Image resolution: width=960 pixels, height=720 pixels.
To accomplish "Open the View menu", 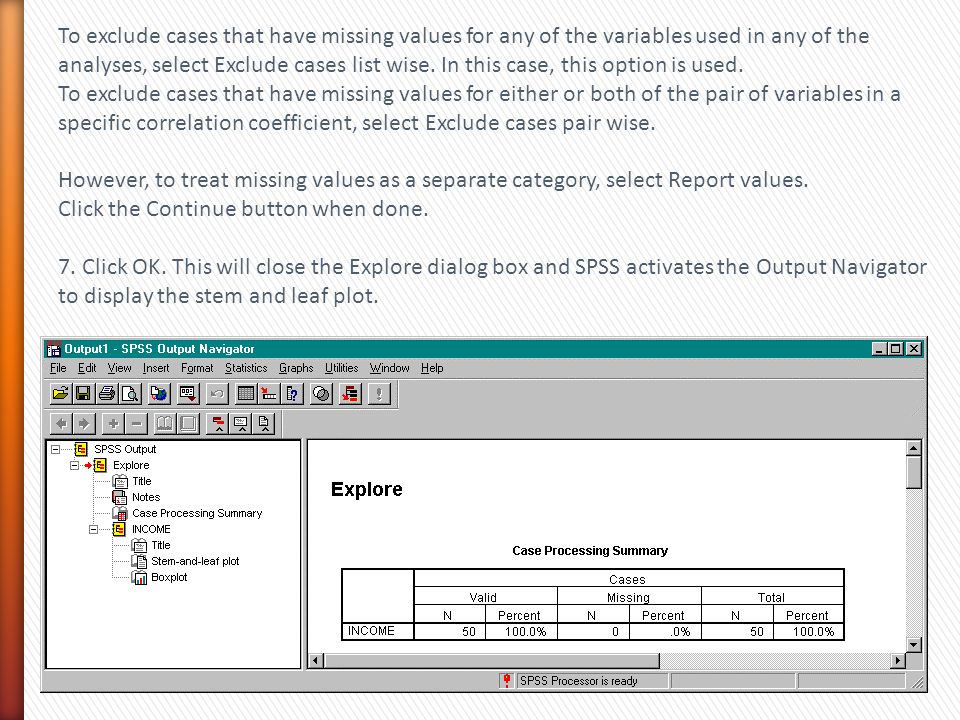I will [x=119, y=368].
